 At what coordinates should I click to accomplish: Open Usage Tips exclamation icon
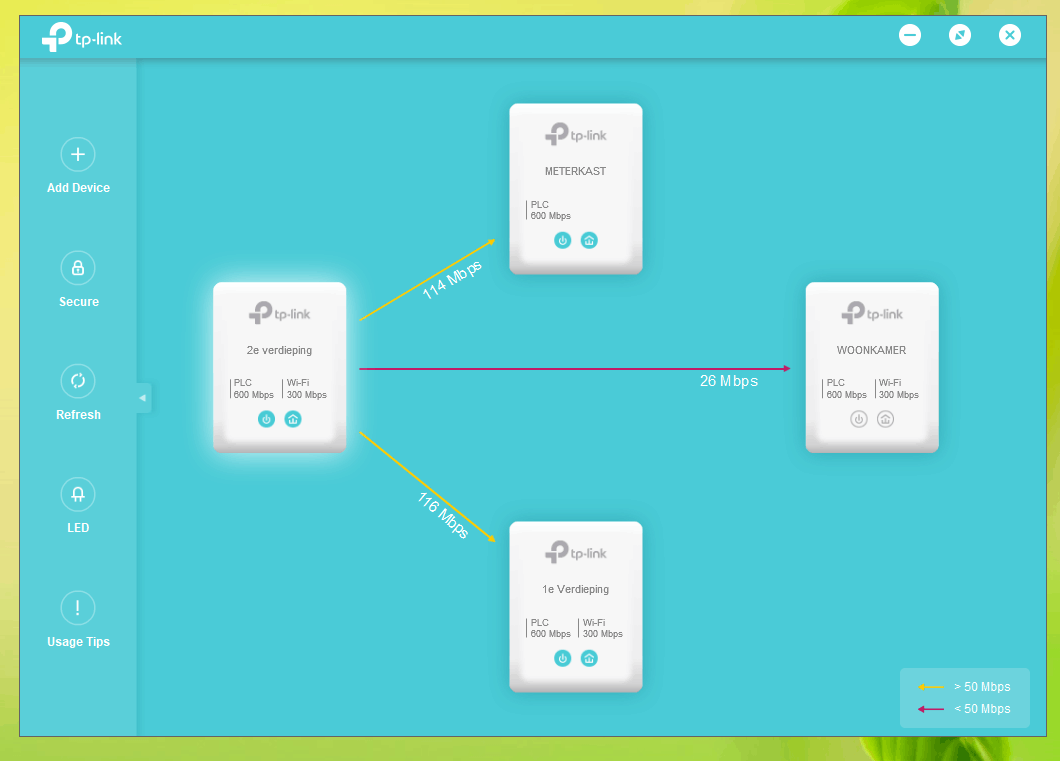78,608
